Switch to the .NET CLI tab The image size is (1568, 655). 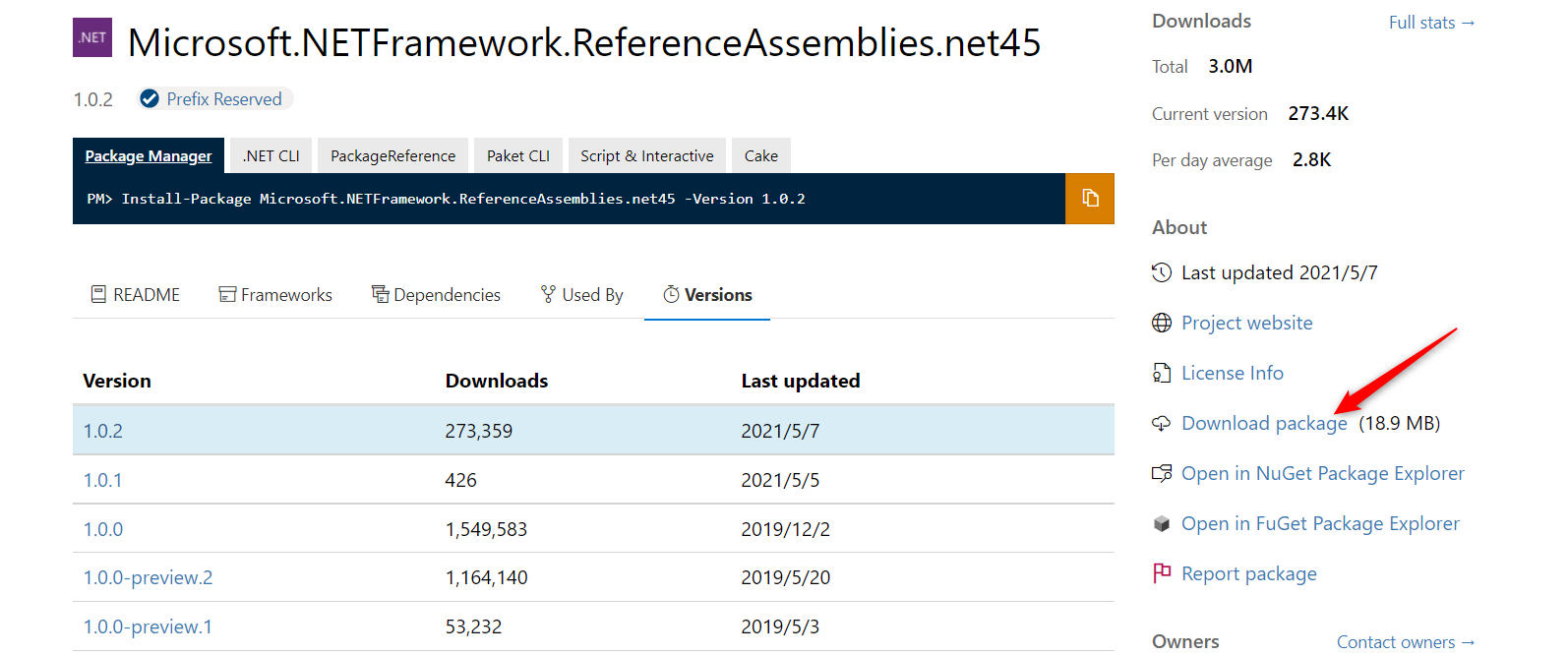pos(271,155)
